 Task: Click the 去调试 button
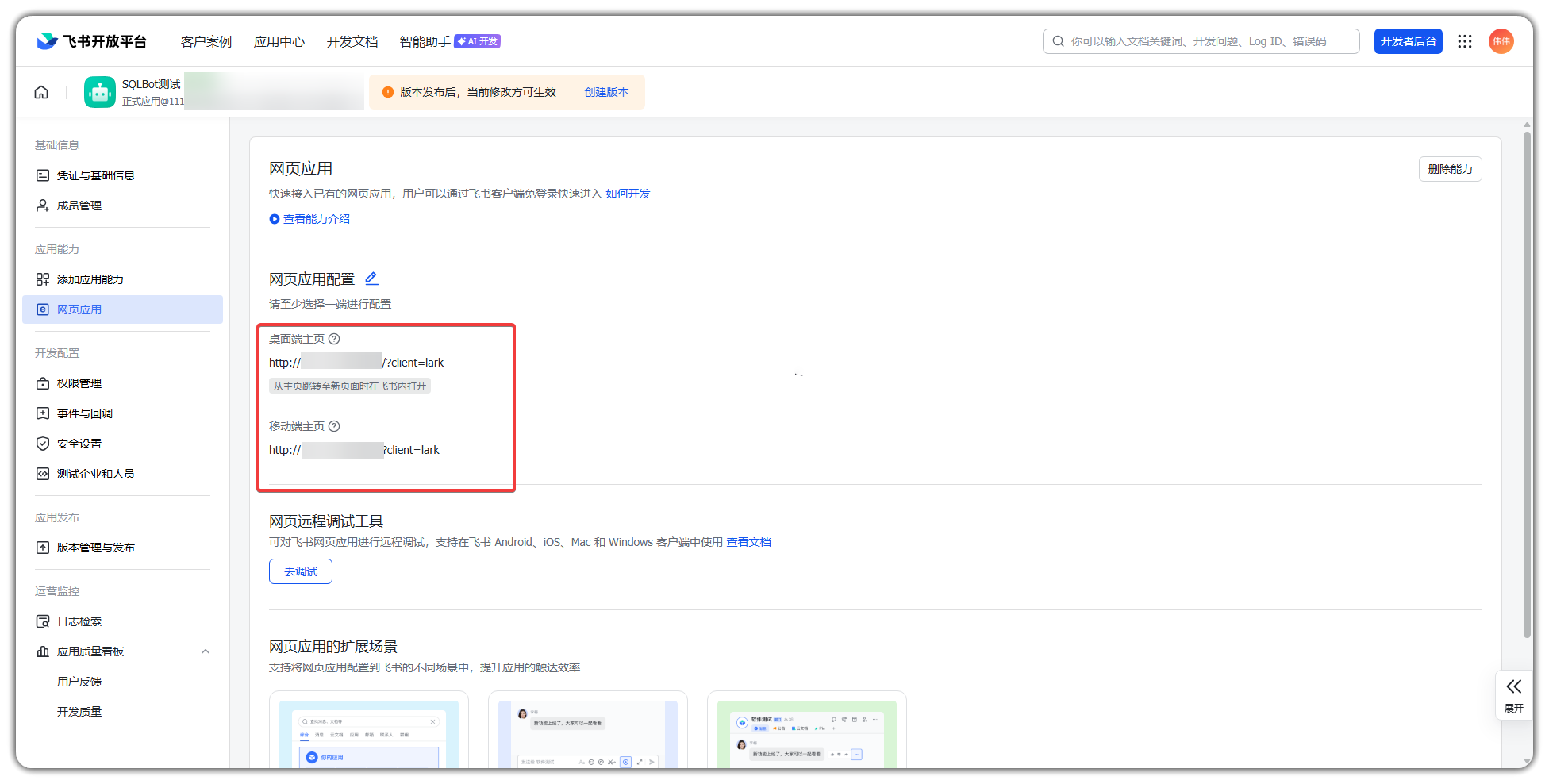[x=300, y=571]
